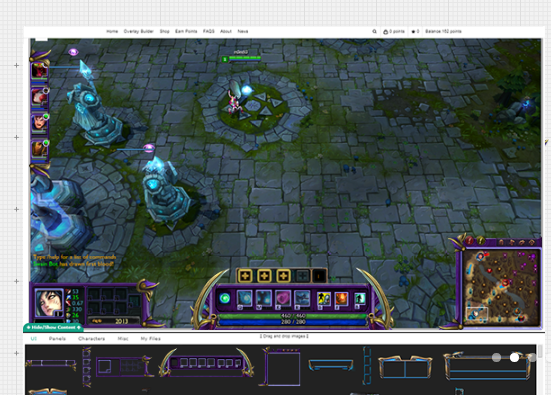Select the gold-blue two-panel frame thumbnail
551x408 pixels.
(405, 367)
